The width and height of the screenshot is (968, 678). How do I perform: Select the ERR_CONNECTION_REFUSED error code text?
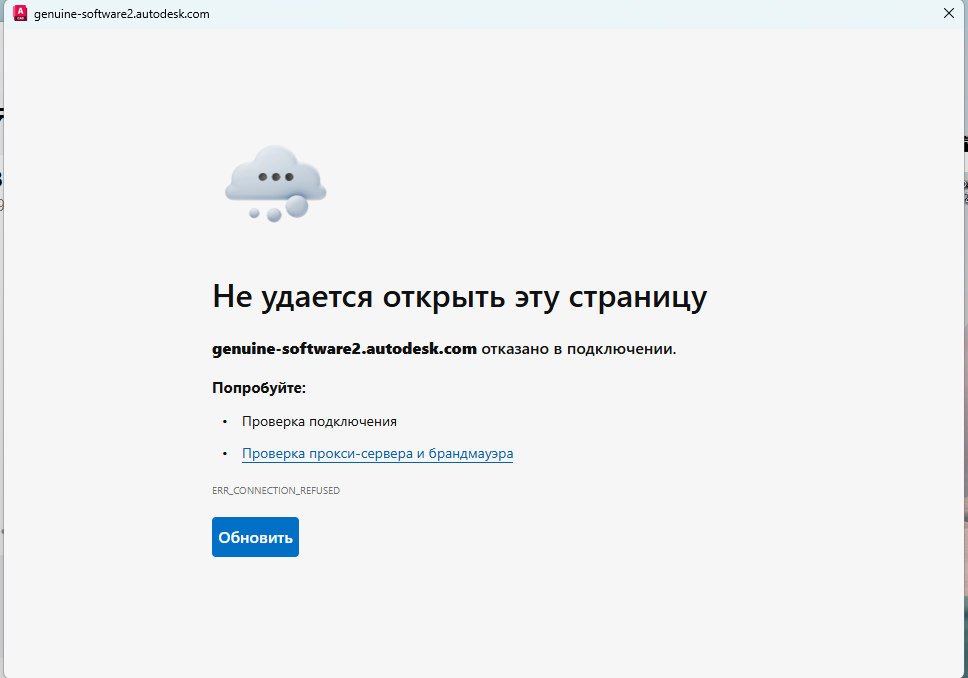point(276,490)
